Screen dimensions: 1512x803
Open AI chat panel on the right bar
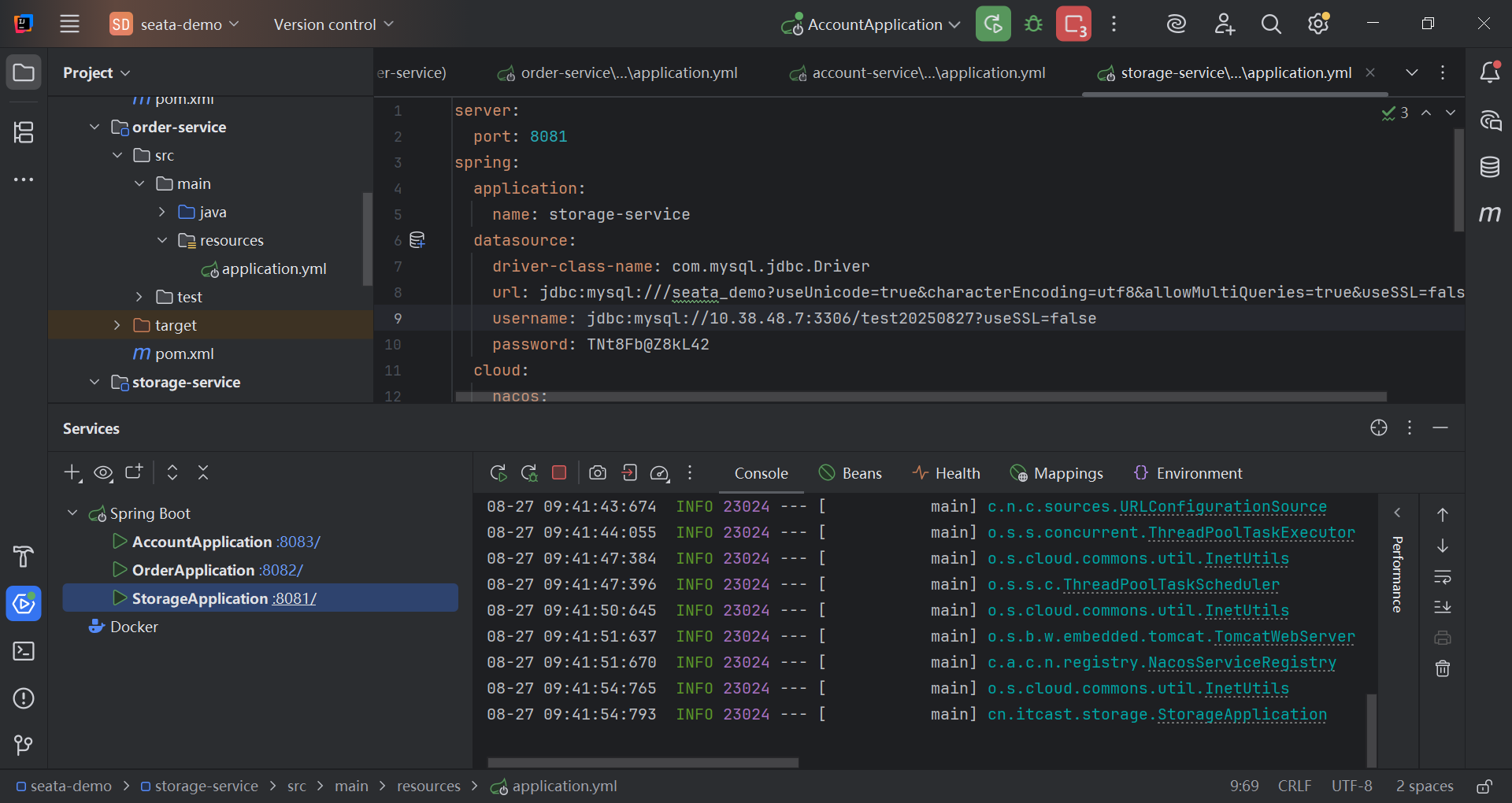(1489, 120)
